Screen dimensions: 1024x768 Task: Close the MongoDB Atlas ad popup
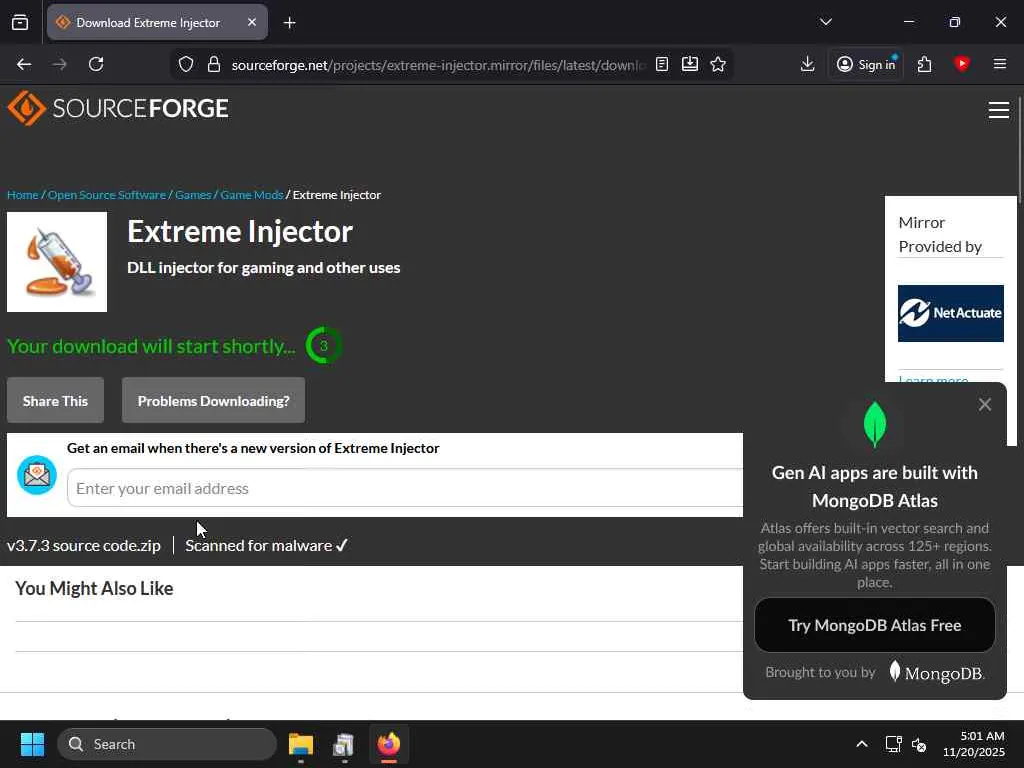(x=985, y=404)
